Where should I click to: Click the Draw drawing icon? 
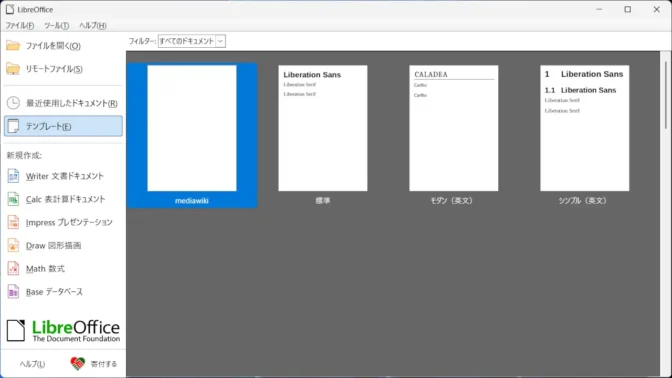tap(13, 245)
